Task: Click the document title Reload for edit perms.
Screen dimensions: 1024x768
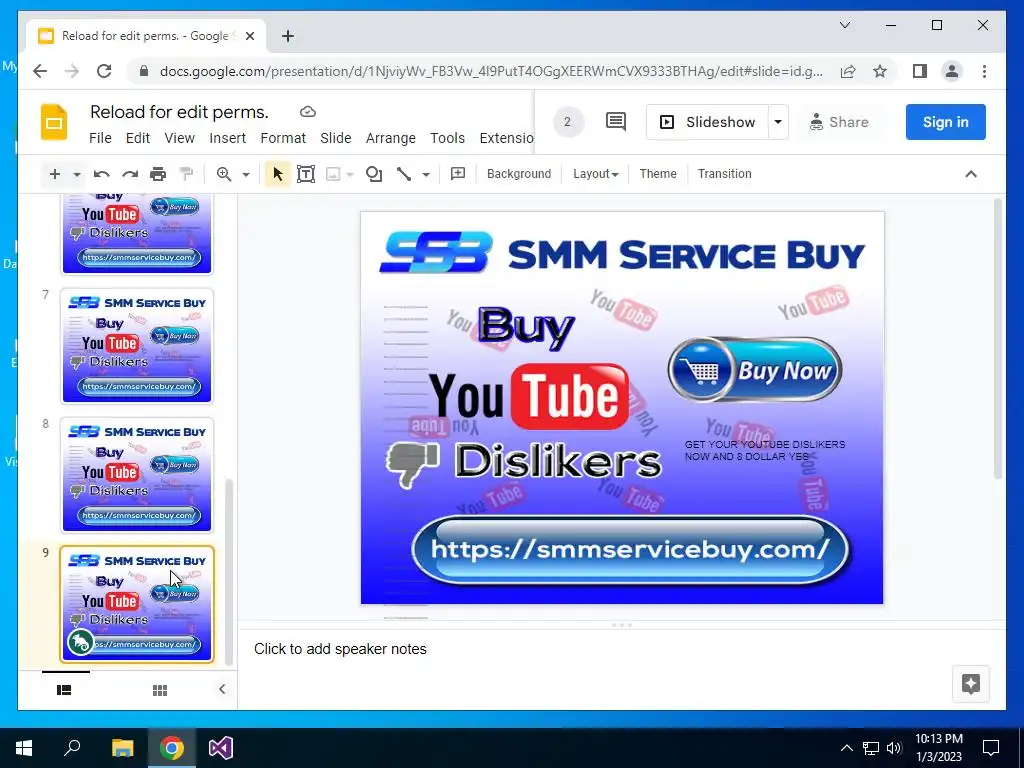Action: (x=180, y=112)
